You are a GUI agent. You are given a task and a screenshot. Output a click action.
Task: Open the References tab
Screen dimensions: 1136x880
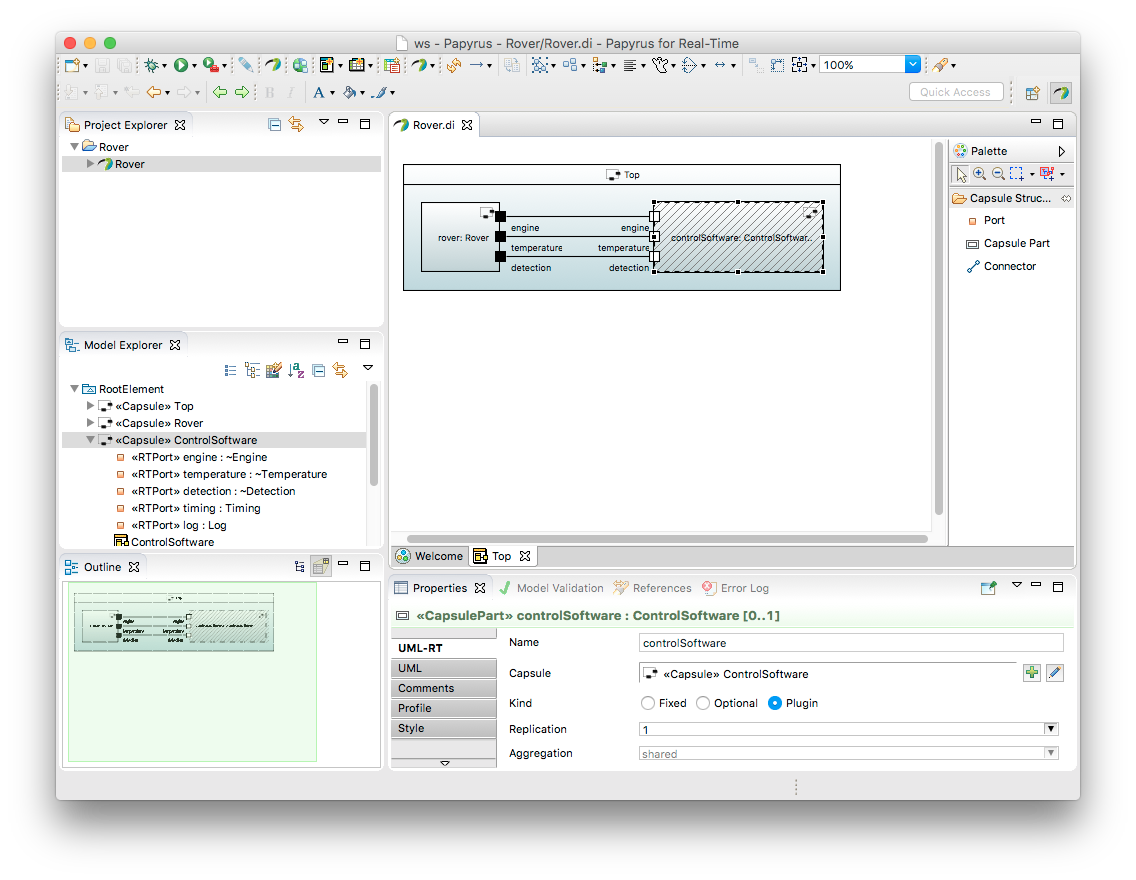(x=653, y=588)
